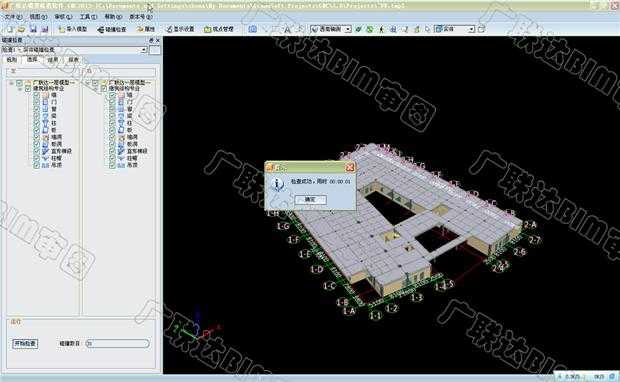Open the 显示设置 display settings toolbar item

[x=180, y=29]
